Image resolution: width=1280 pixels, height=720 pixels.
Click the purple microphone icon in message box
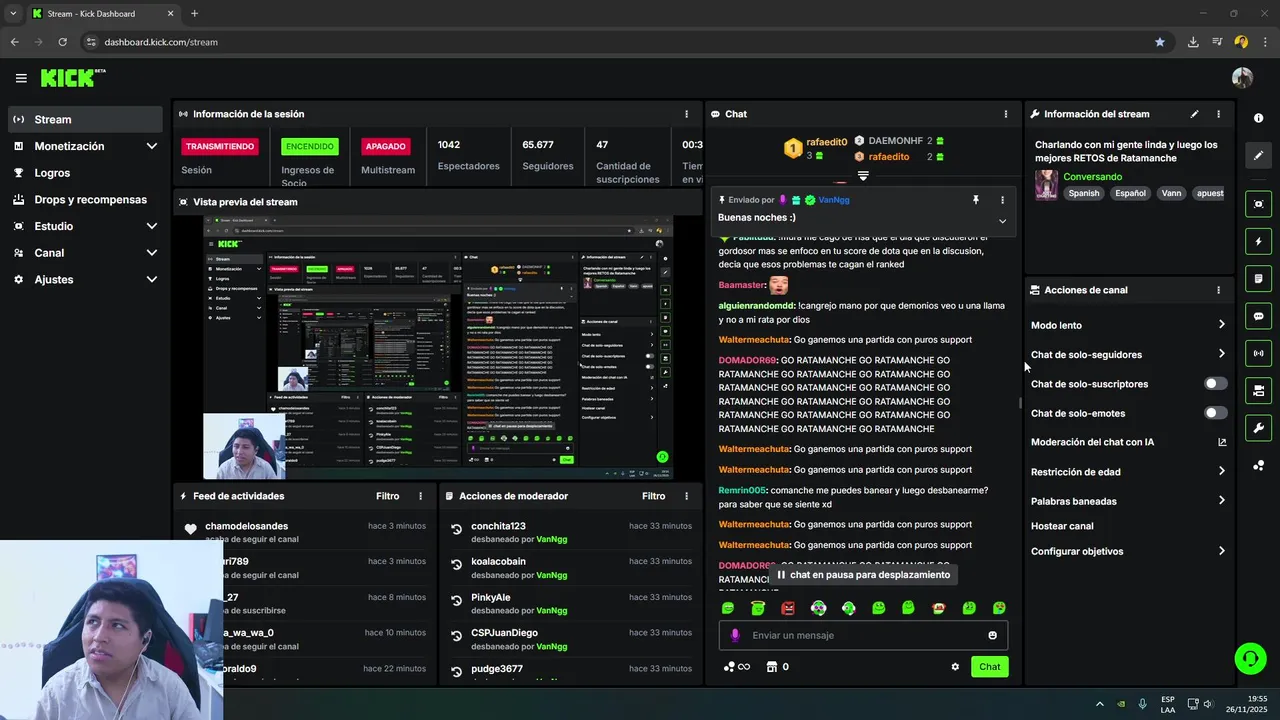[x=735, y=635]
